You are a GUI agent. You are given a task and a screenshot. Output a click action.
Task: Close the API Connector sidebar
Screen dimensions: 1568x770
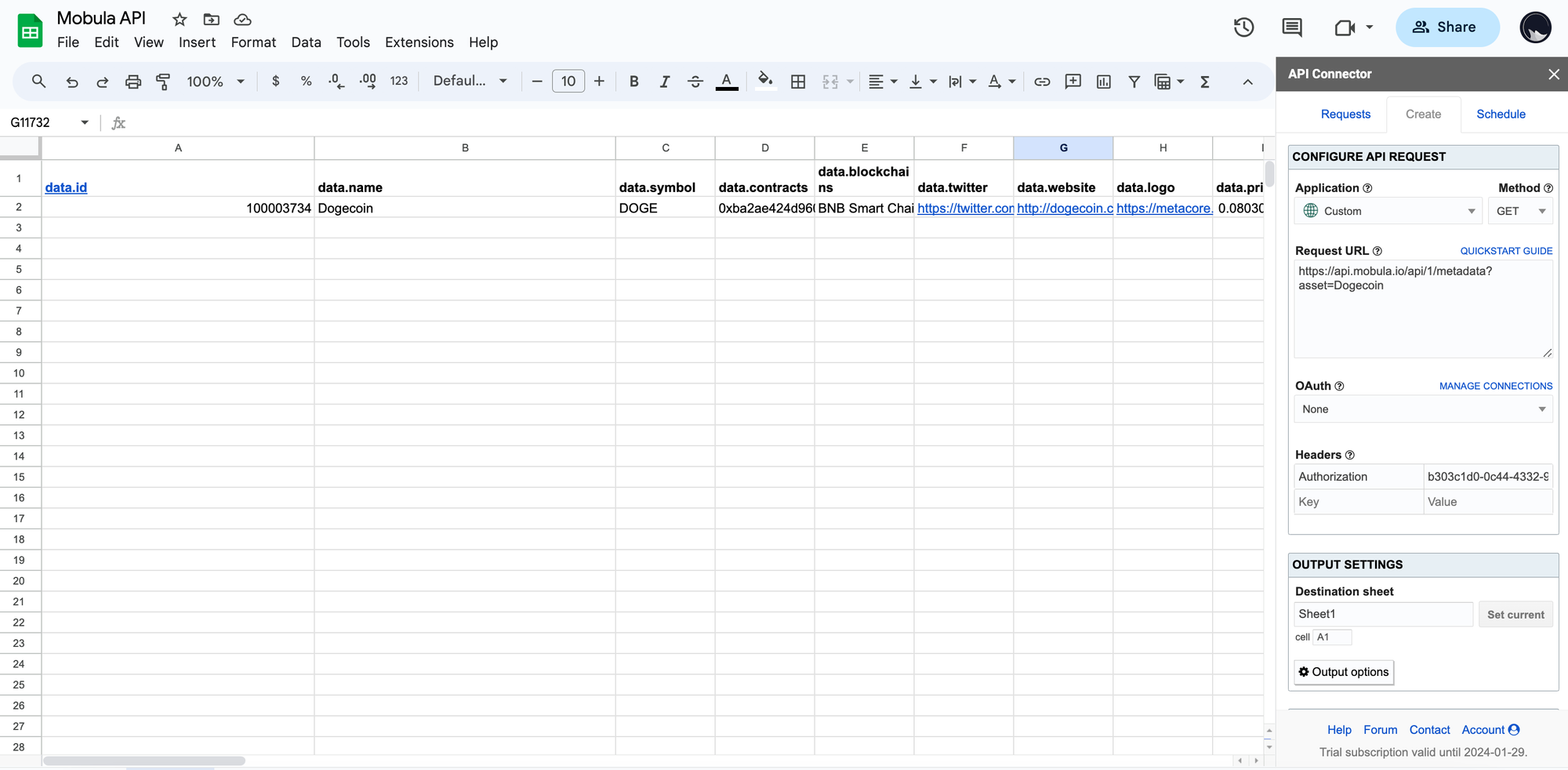coord(1553,74)
